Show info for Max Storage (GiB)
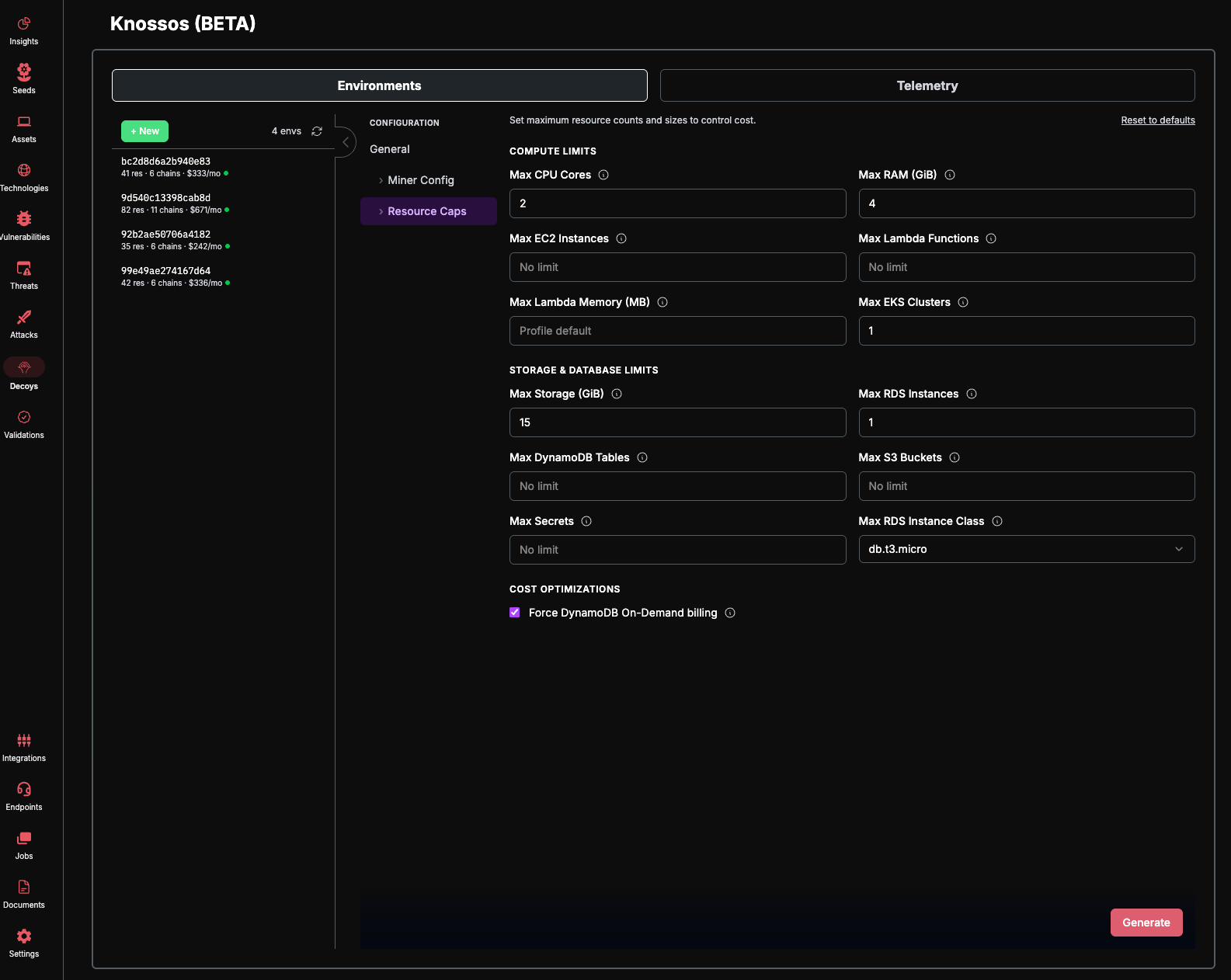 (617, 394)
